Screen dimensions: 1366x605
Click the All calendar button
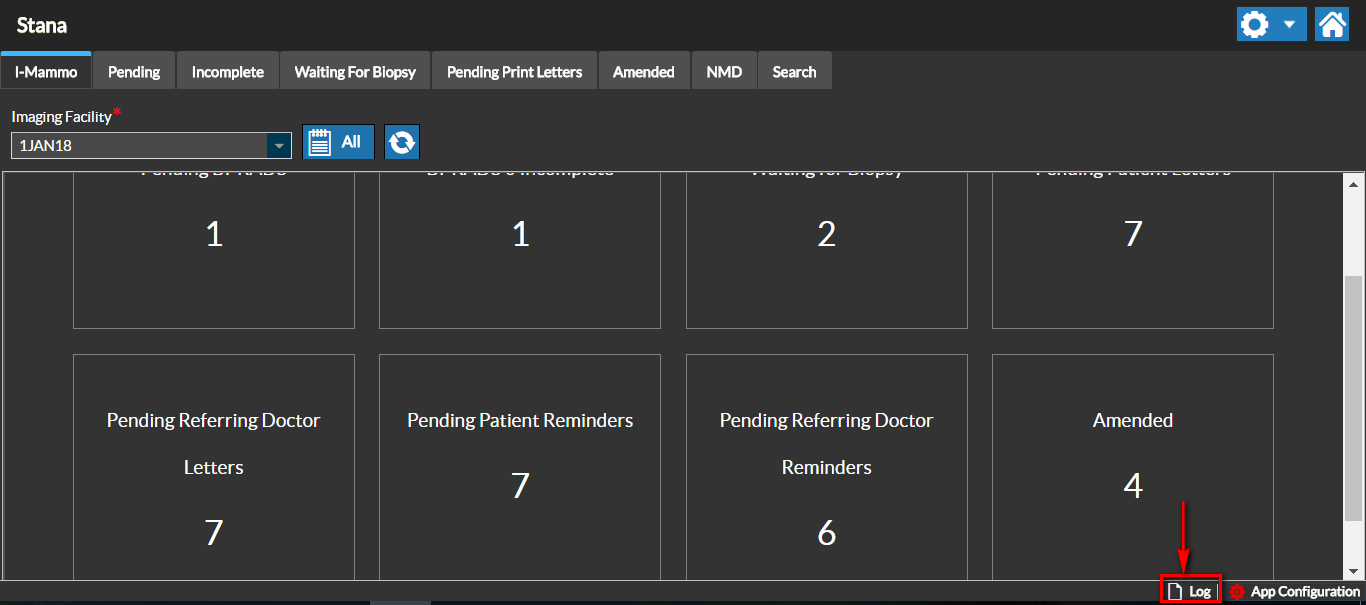click(x=338, y=142)
